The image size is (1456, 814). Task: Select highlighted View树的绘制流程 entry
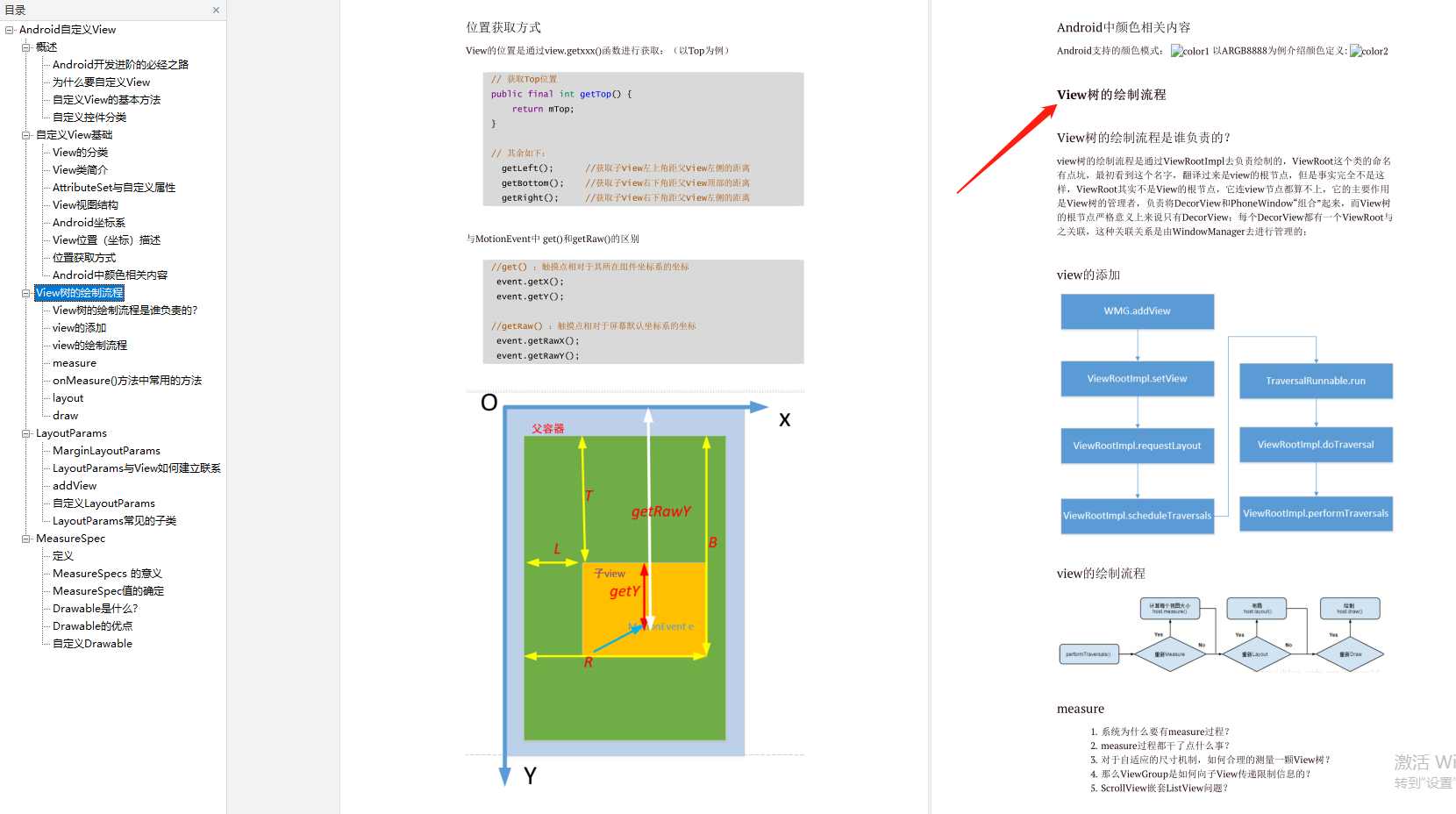pos(79,293)
